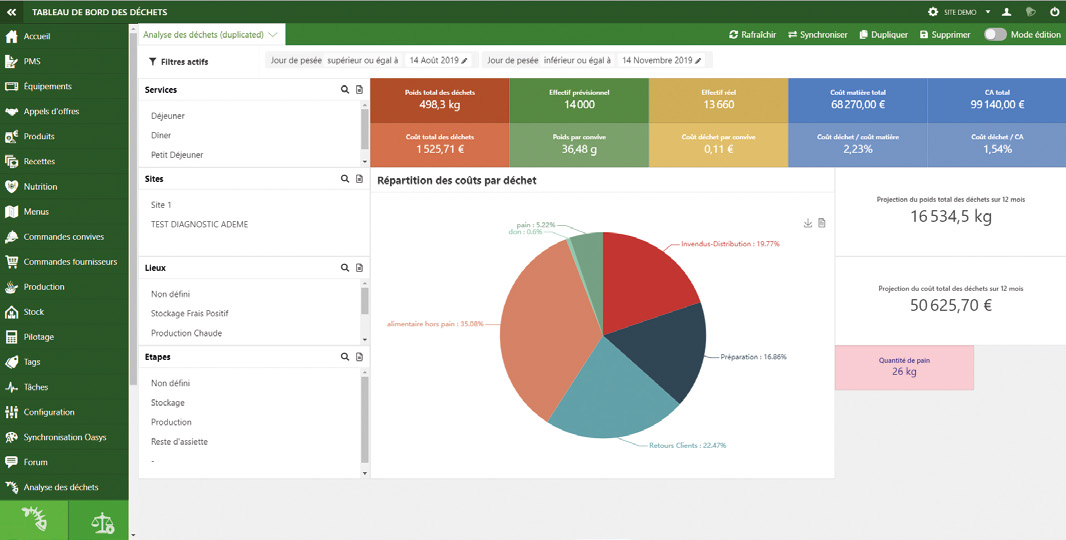
Task: Click the Poids total des déchets tile
Action: (440, 101)
